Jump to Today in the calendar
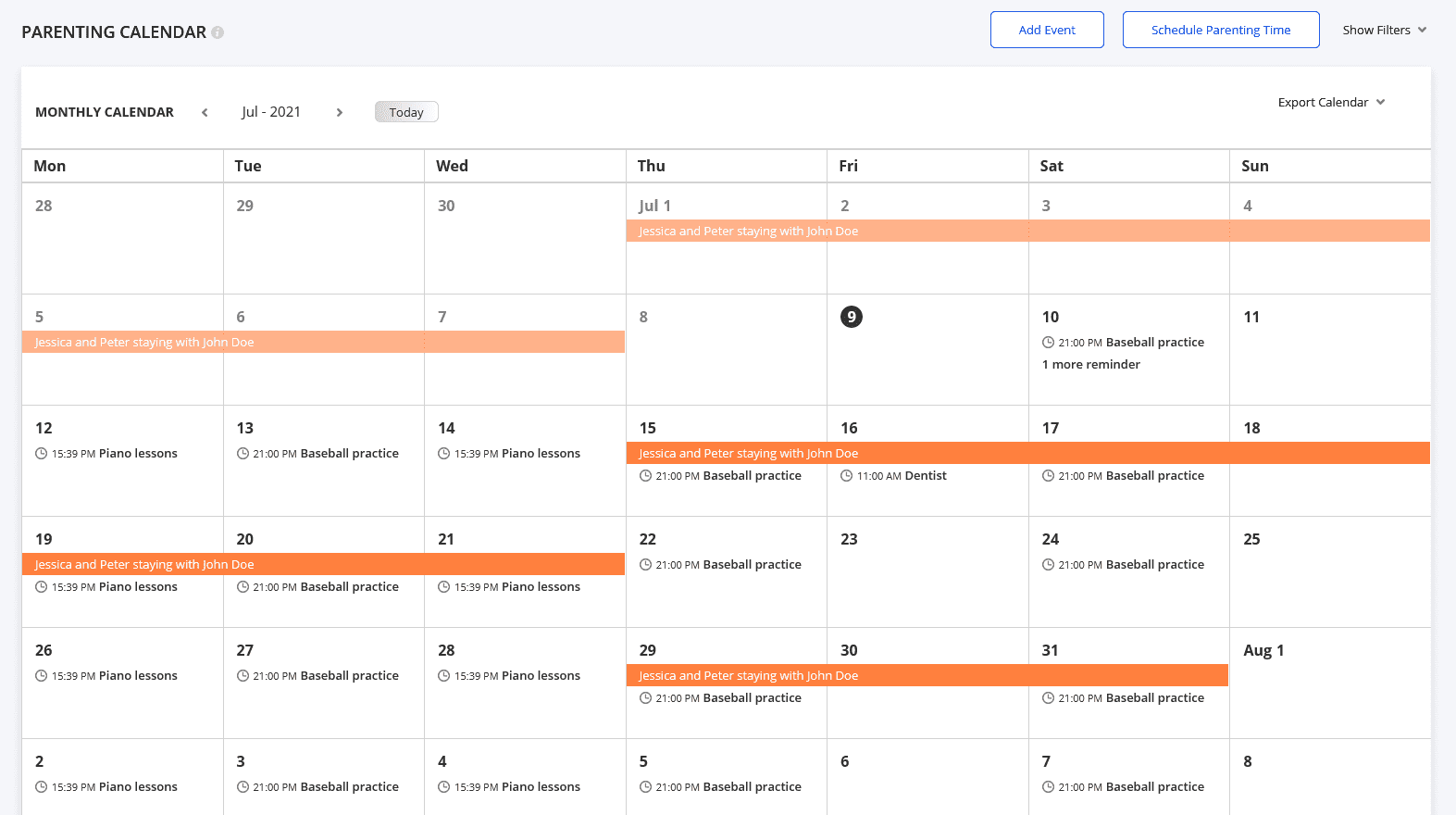 (406, 112)
